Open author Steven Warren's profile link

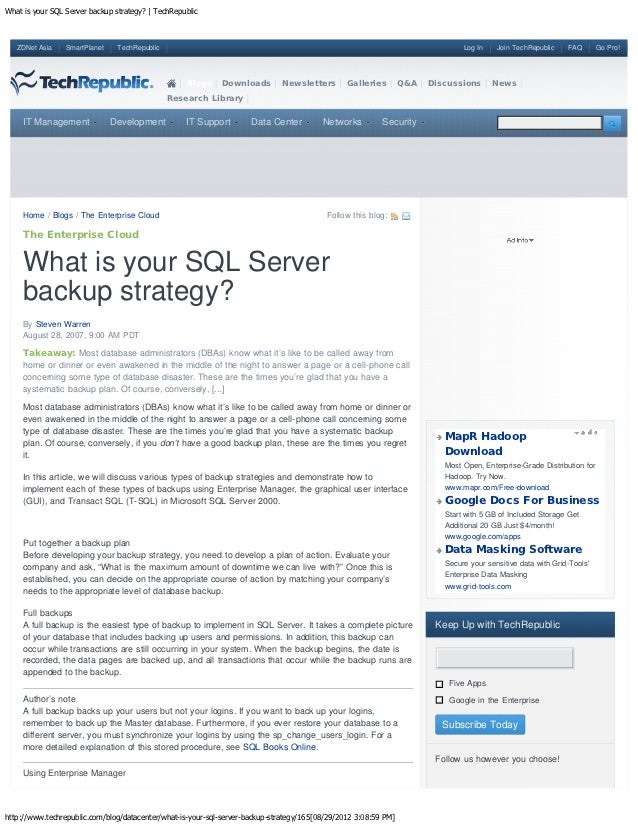63,324
